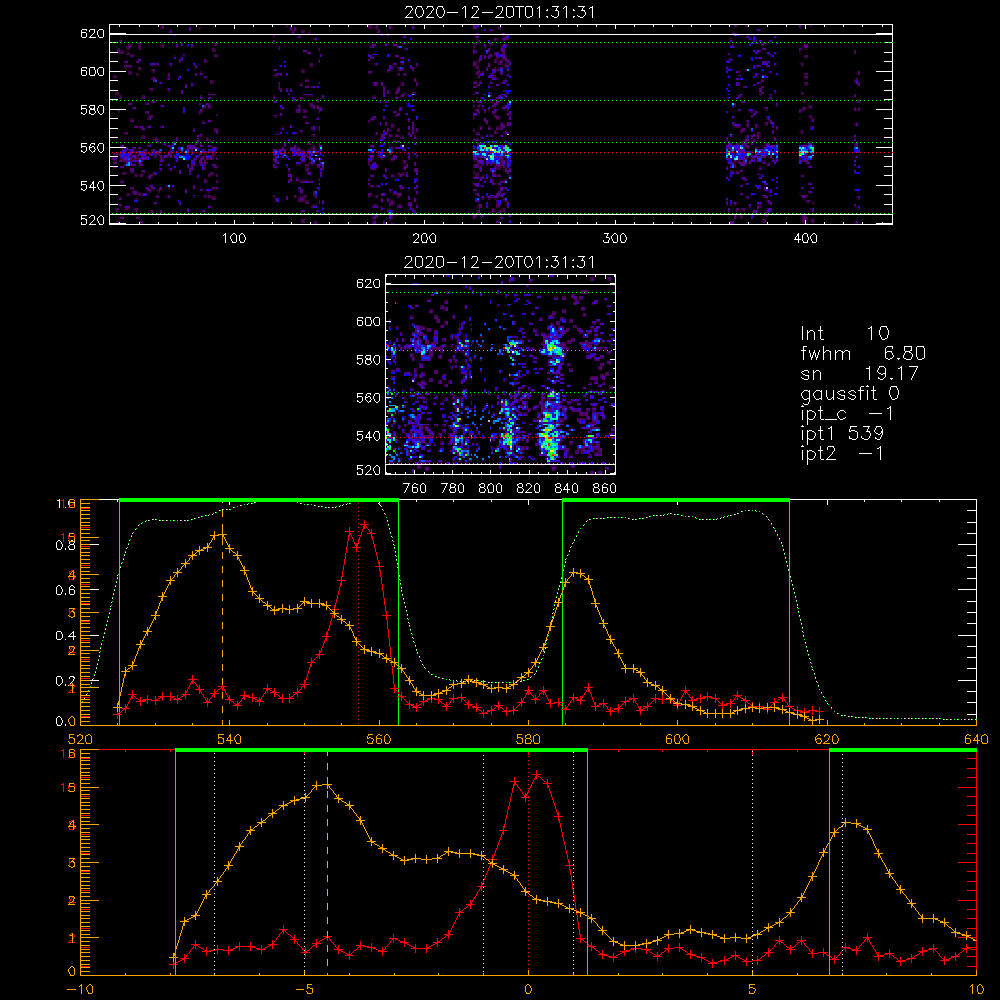Click the red dotted marker line in the profile plot
Viewport: 1000px width, 1000px height.
358,612
